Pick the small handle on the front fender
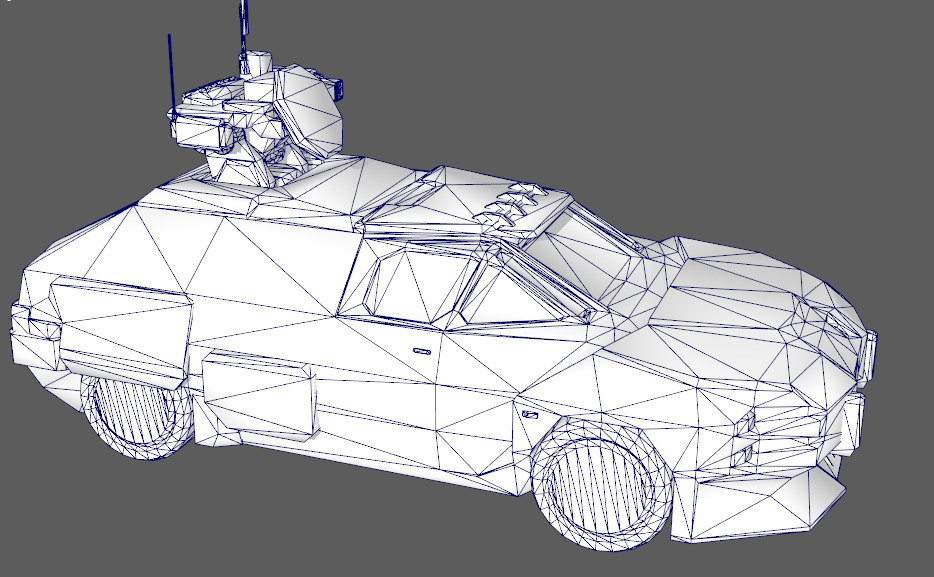Viewport: 934px width, 577px height. point(529,414)
